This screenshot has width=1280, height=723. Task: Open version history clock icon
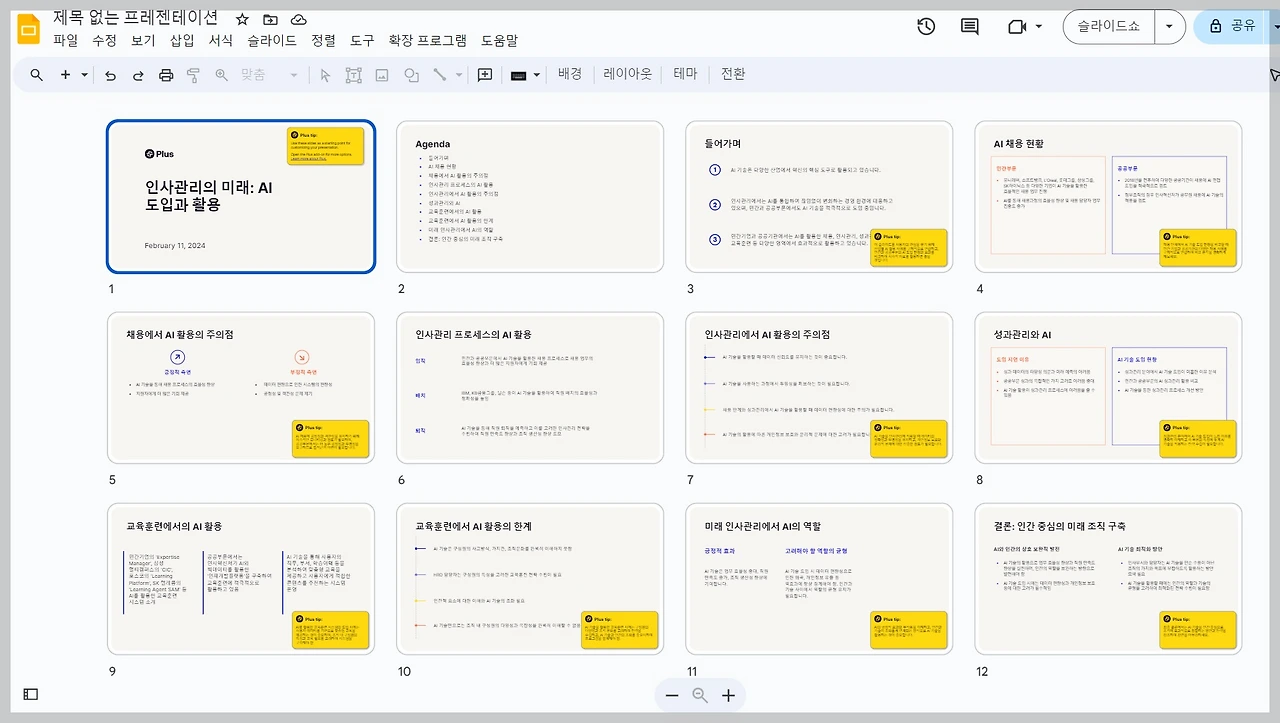926,27
